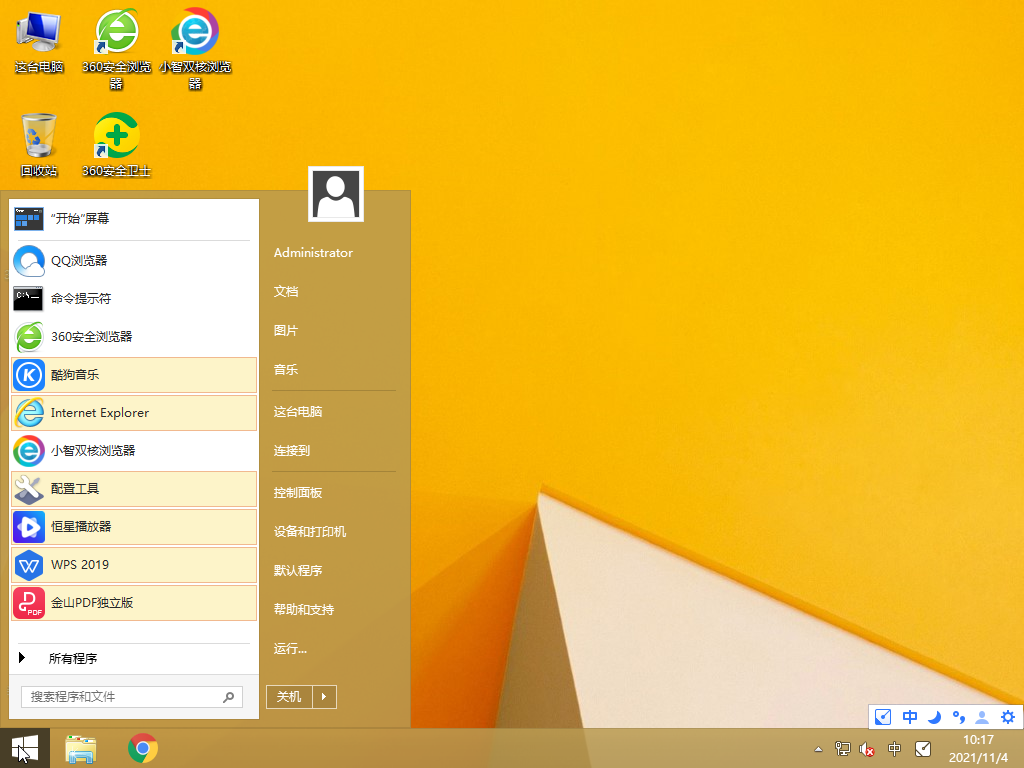Toggle punctuation mode on IME toolbar
The image size is (1024, 768).
point(958,717)
